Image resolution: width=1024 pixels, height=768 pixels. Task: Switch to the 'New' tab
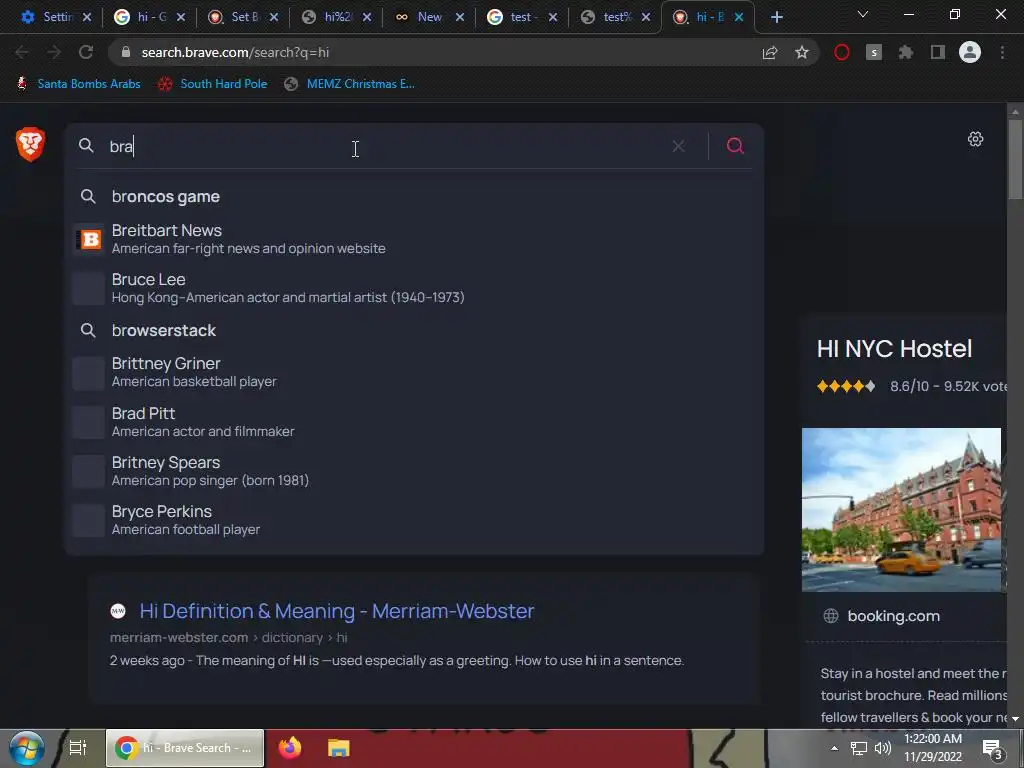pos(423,18)
